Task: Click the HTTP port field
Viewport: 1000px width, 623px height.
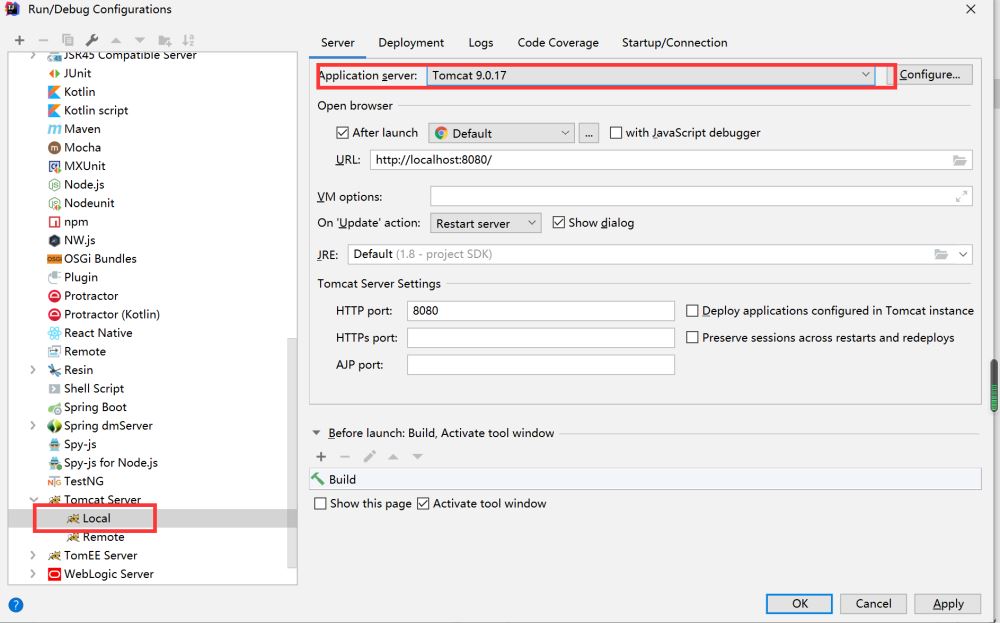Action: (x=540, y=311)
